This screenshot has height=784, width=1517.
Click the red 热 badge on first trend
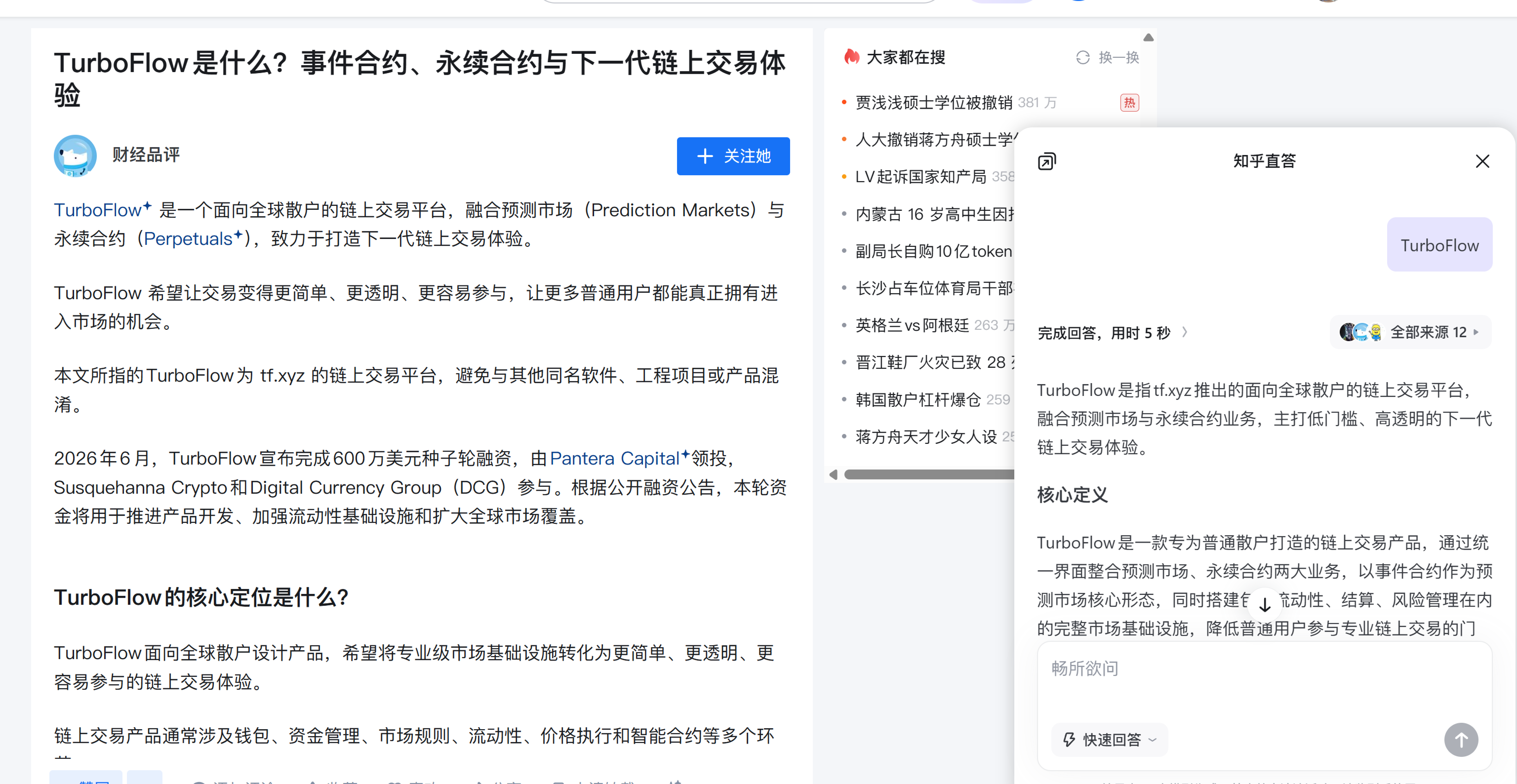coord(1129,103)
